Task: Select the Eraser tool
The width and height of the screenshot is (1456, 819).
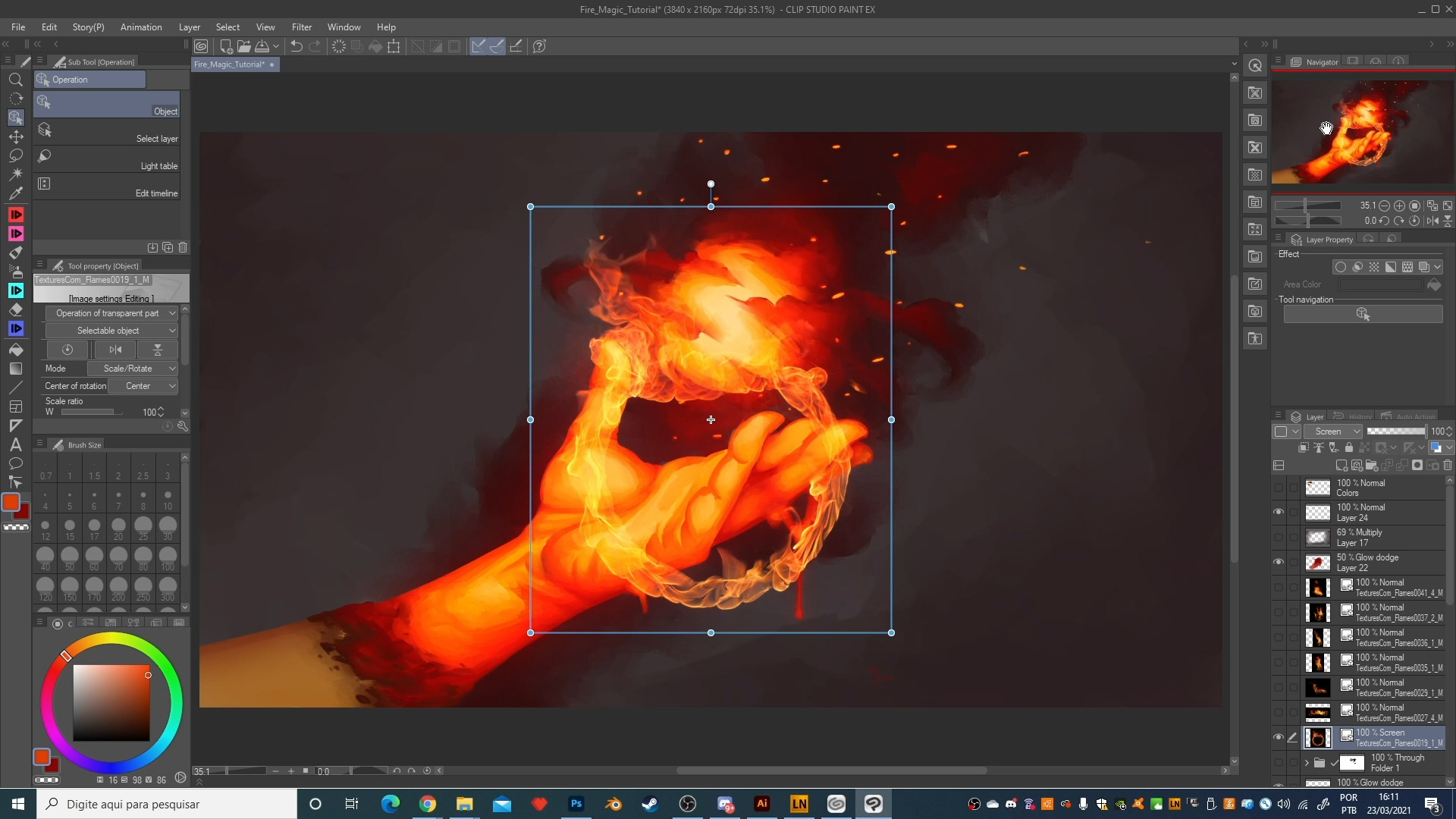Action: [x=15, y=310]
